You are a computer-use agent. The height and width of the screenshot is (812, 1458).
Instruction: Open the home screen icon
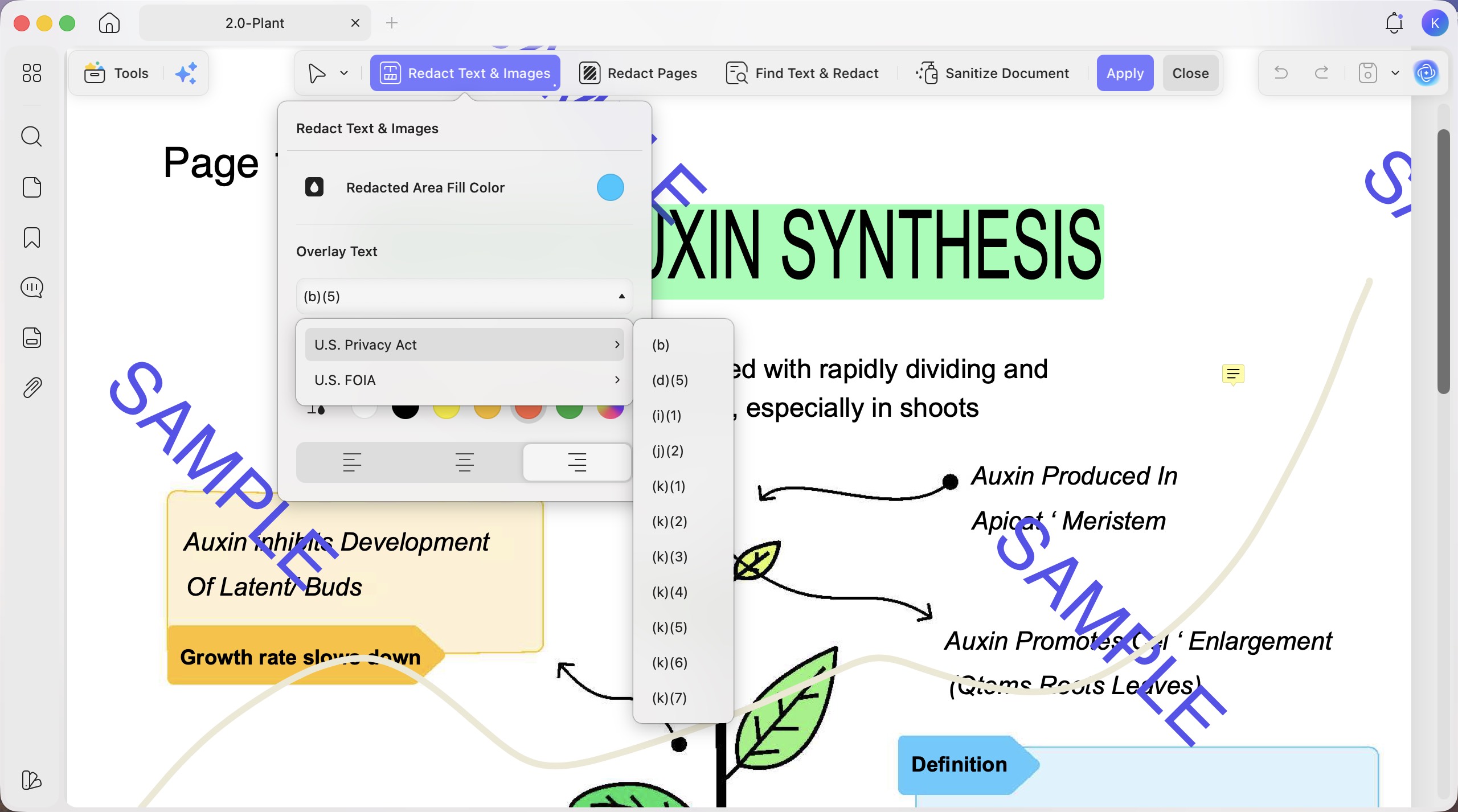(109, 23)
